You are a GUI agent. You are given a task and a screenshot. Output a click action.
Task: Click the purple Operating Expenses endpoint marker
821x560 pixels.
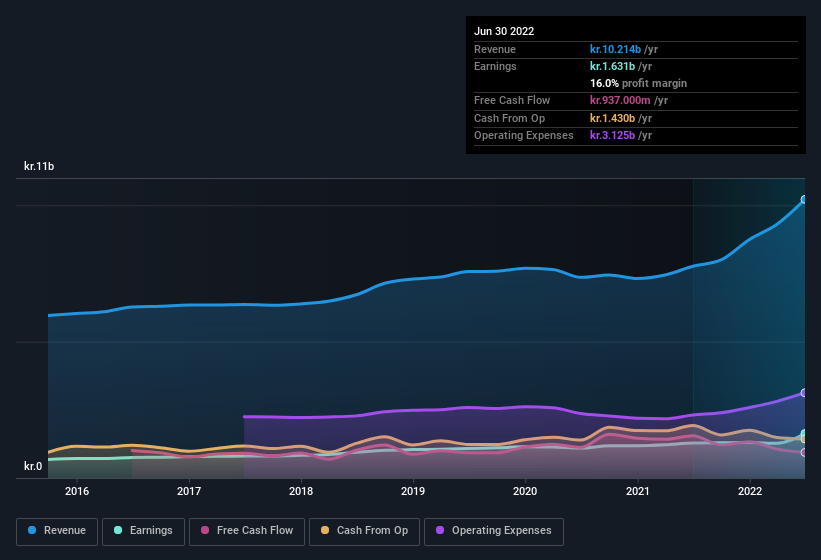click(x=803, y=393)
